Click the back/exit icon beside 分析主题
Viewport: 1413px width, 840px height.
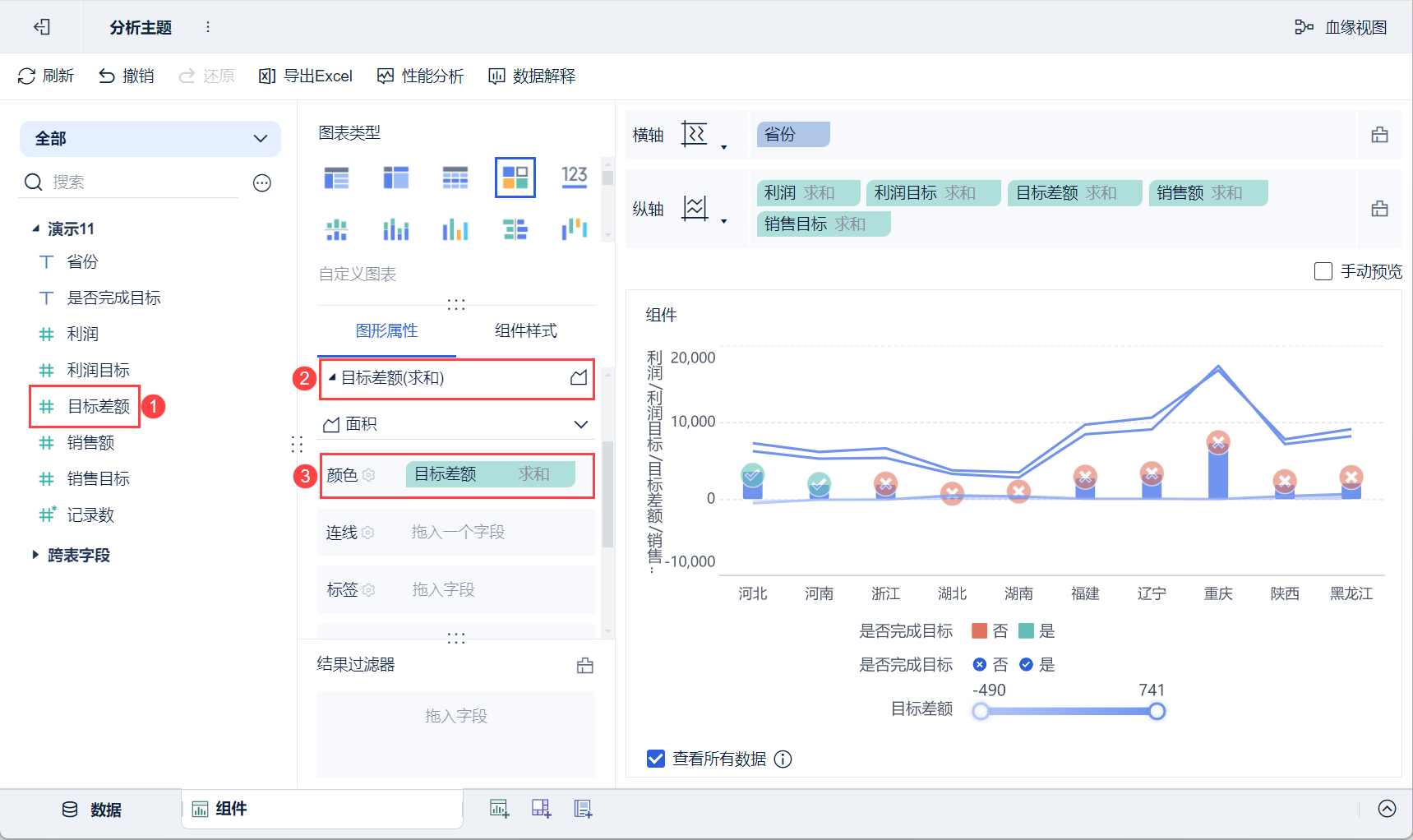point(42,27)
